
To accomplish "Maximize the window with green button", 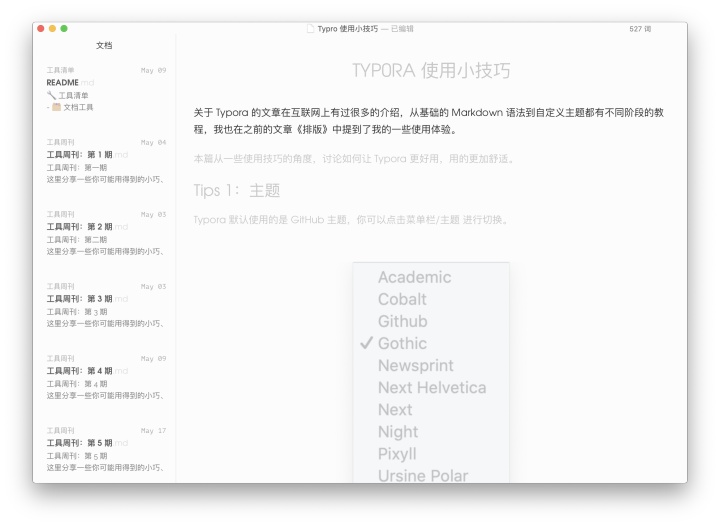I will click(64, 28).
